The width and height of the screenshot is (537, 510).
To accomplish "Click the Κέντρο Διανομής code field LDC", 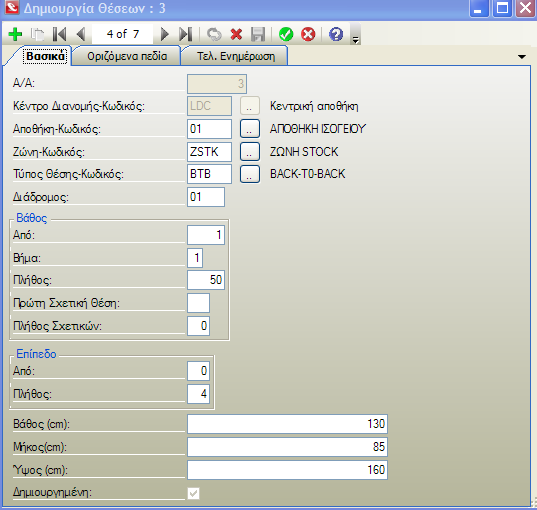I will click(209, 106).
